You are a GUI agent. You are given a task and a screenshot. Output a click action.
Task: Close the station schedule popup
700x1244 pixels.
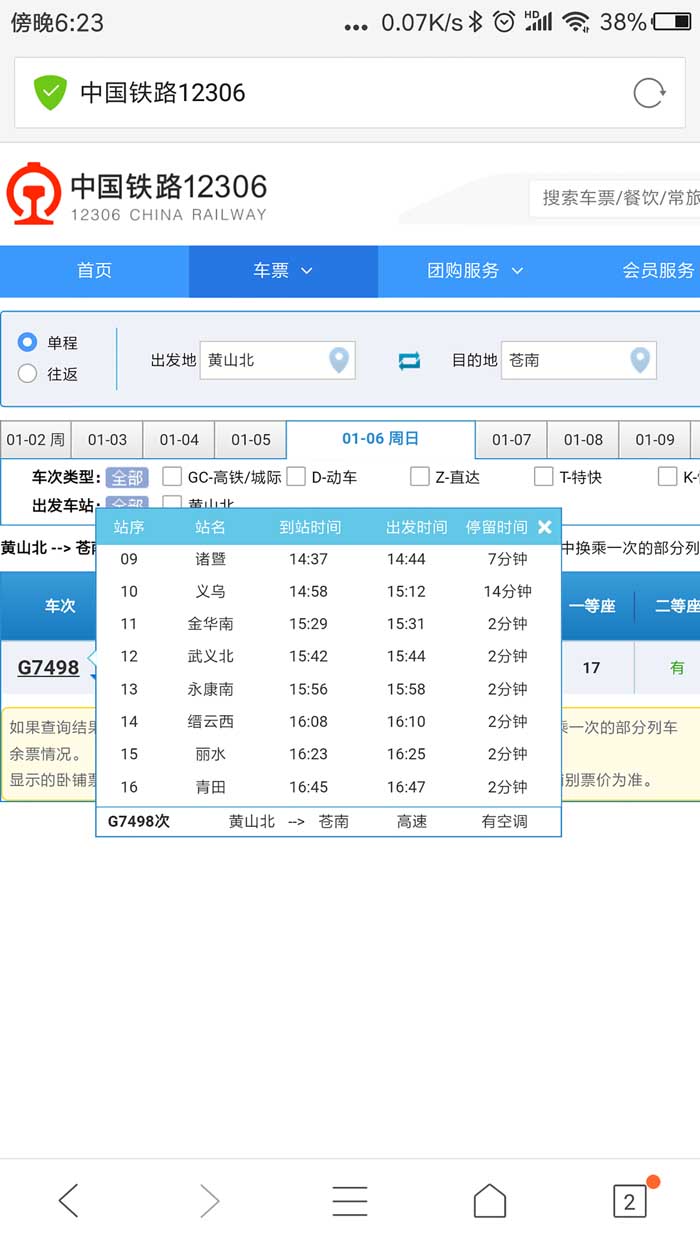[x=545, y=527]
